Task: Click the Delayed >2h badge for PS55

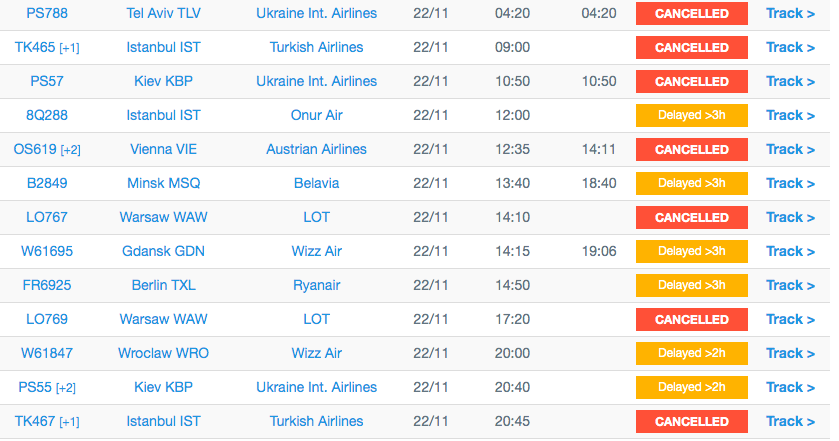Action: click(x=691, y=387)
